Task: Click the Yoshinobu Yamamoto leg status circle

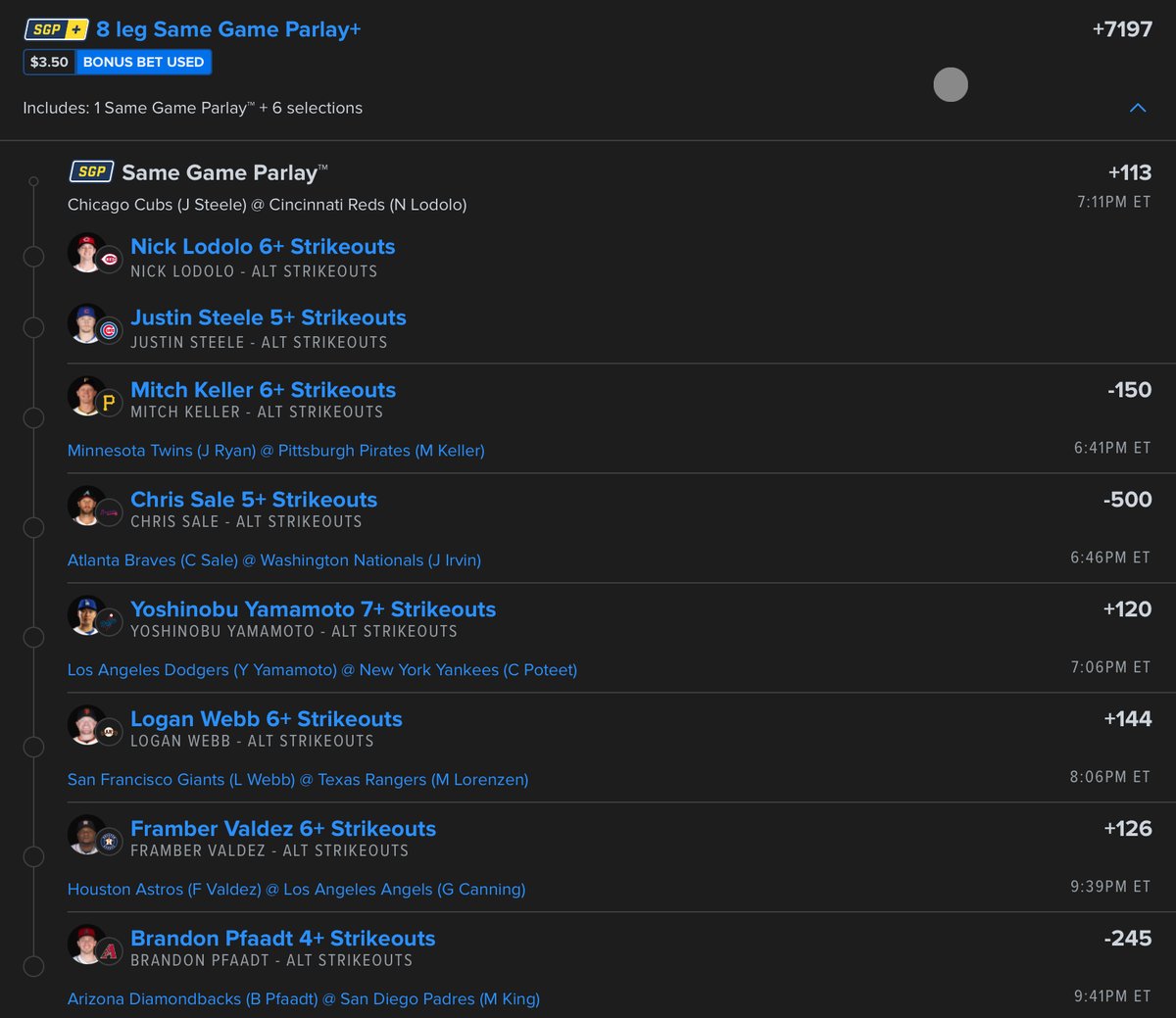Action: (33, 638)
